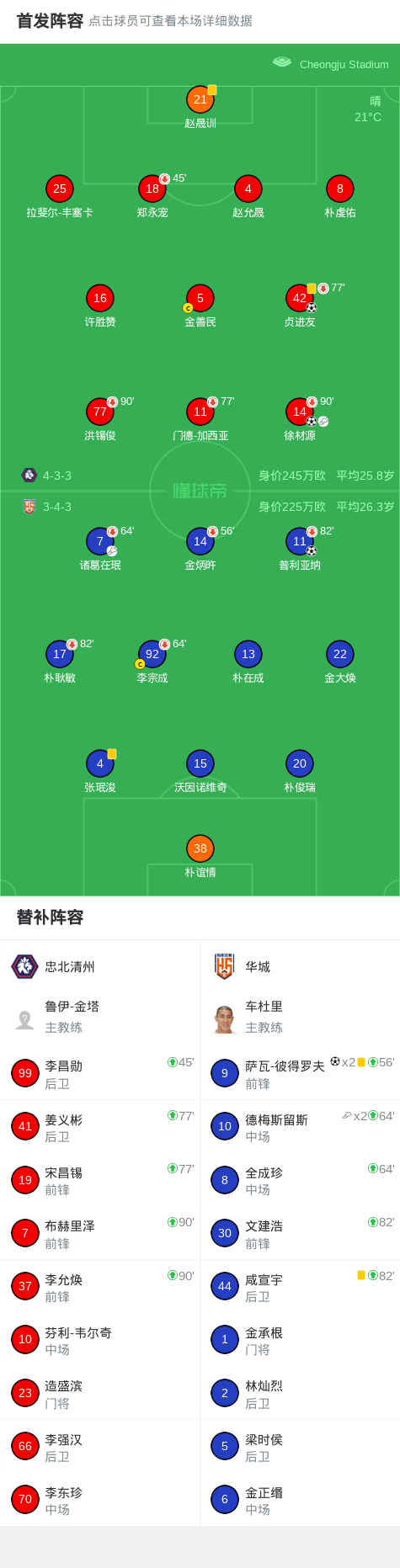Tap player 42 贞进友 circle
400x1568 pixels.
(x=300, y=298)
